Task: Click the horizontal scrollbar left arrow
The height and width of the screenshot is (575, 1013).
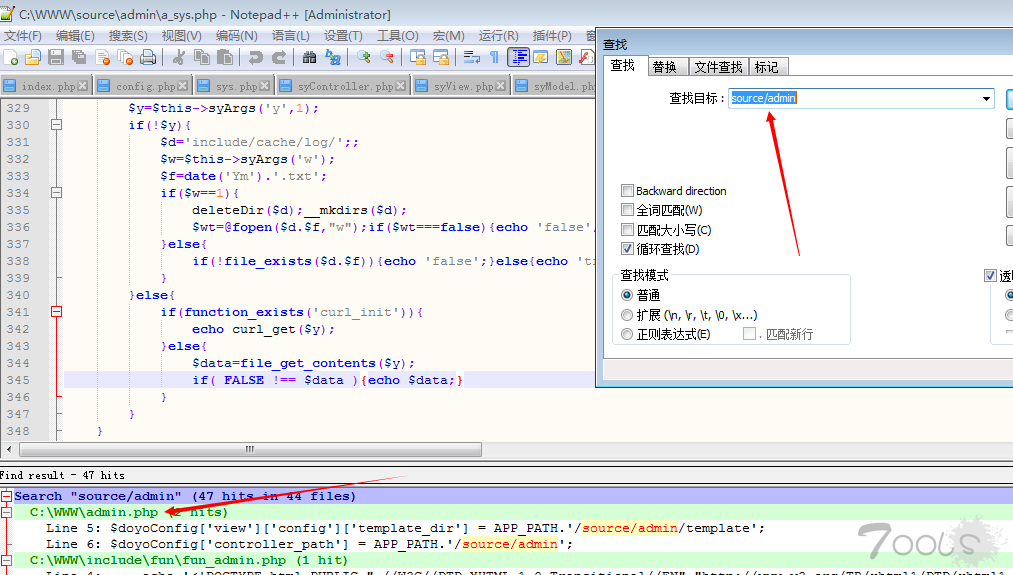Action: [9, 449]
